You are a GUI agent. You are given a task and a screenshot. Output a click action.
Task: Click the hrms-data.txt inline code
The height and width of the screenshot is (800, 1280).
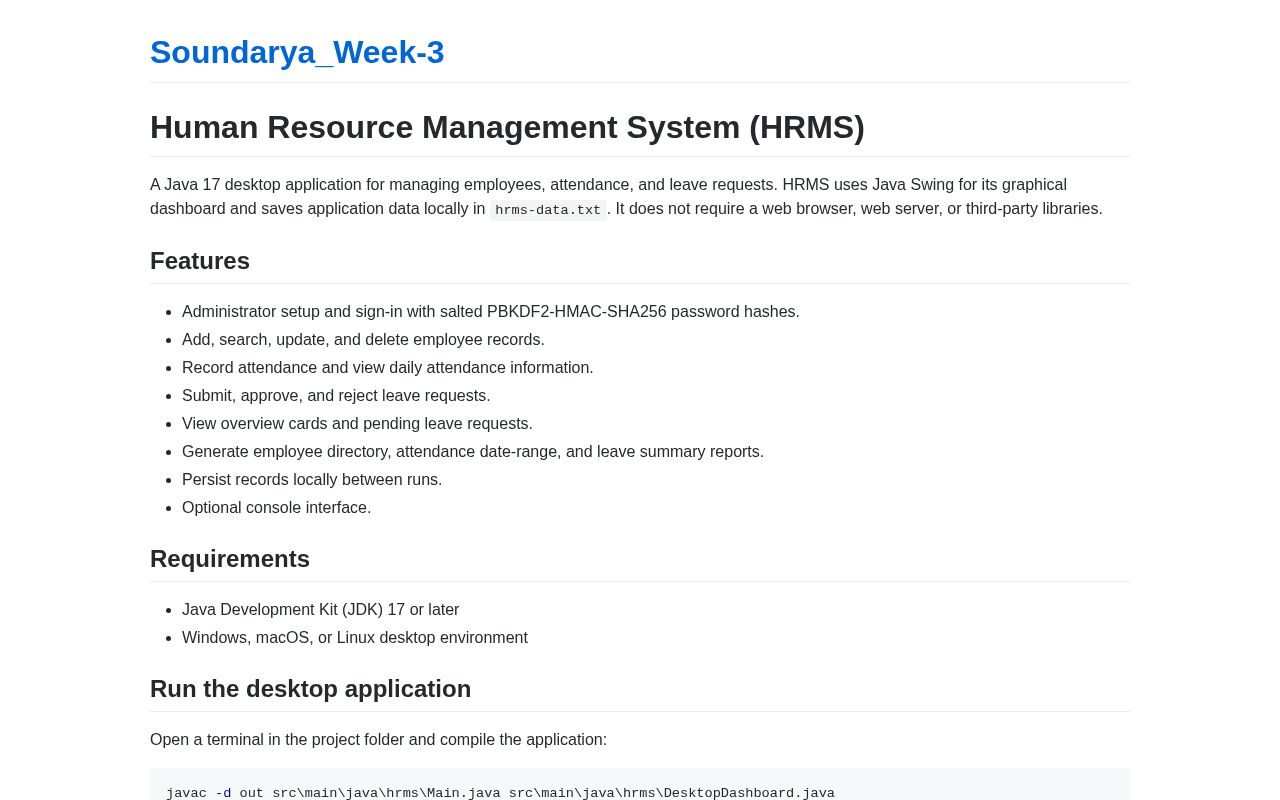[x=548, y=210]
